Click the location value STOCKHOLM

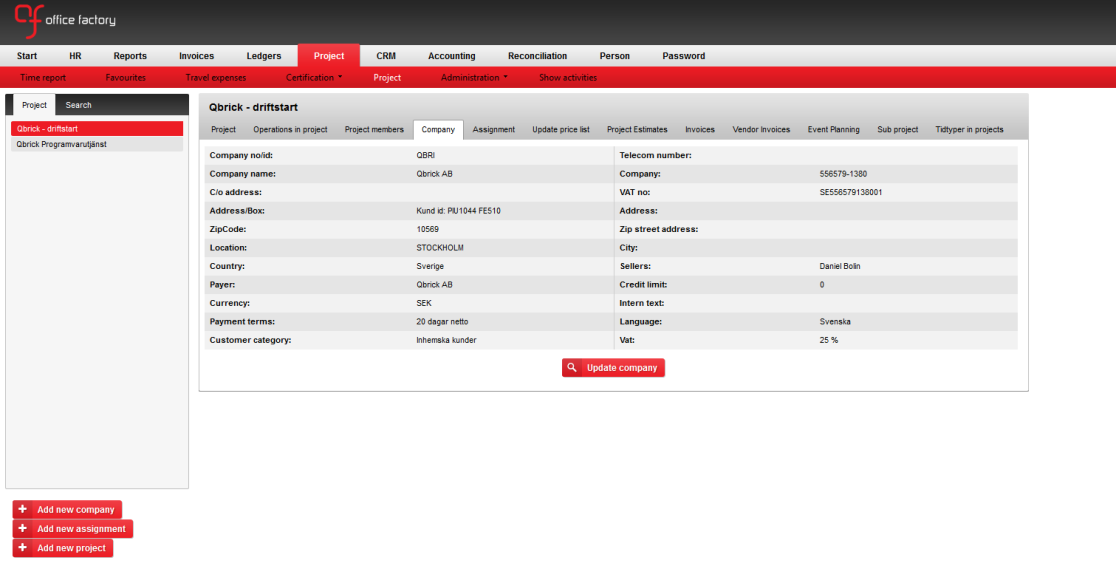440,248
